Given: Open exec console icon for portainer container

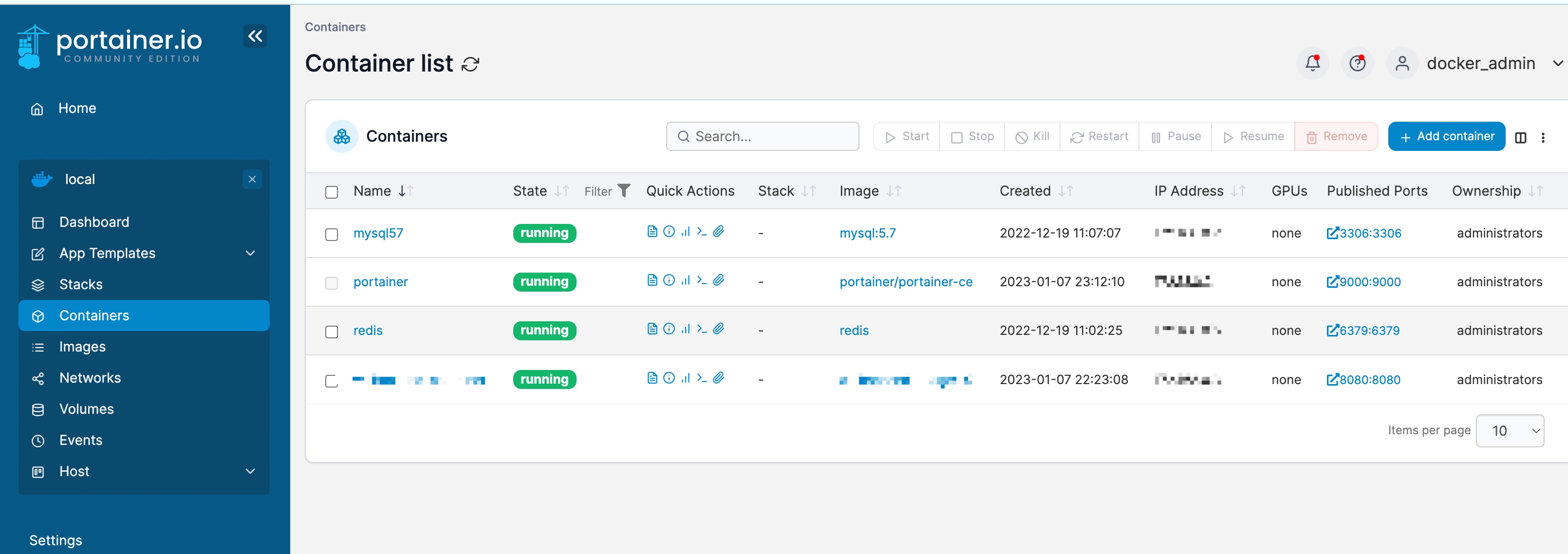Looking at the screenshot, I should (x=702, y=280).
